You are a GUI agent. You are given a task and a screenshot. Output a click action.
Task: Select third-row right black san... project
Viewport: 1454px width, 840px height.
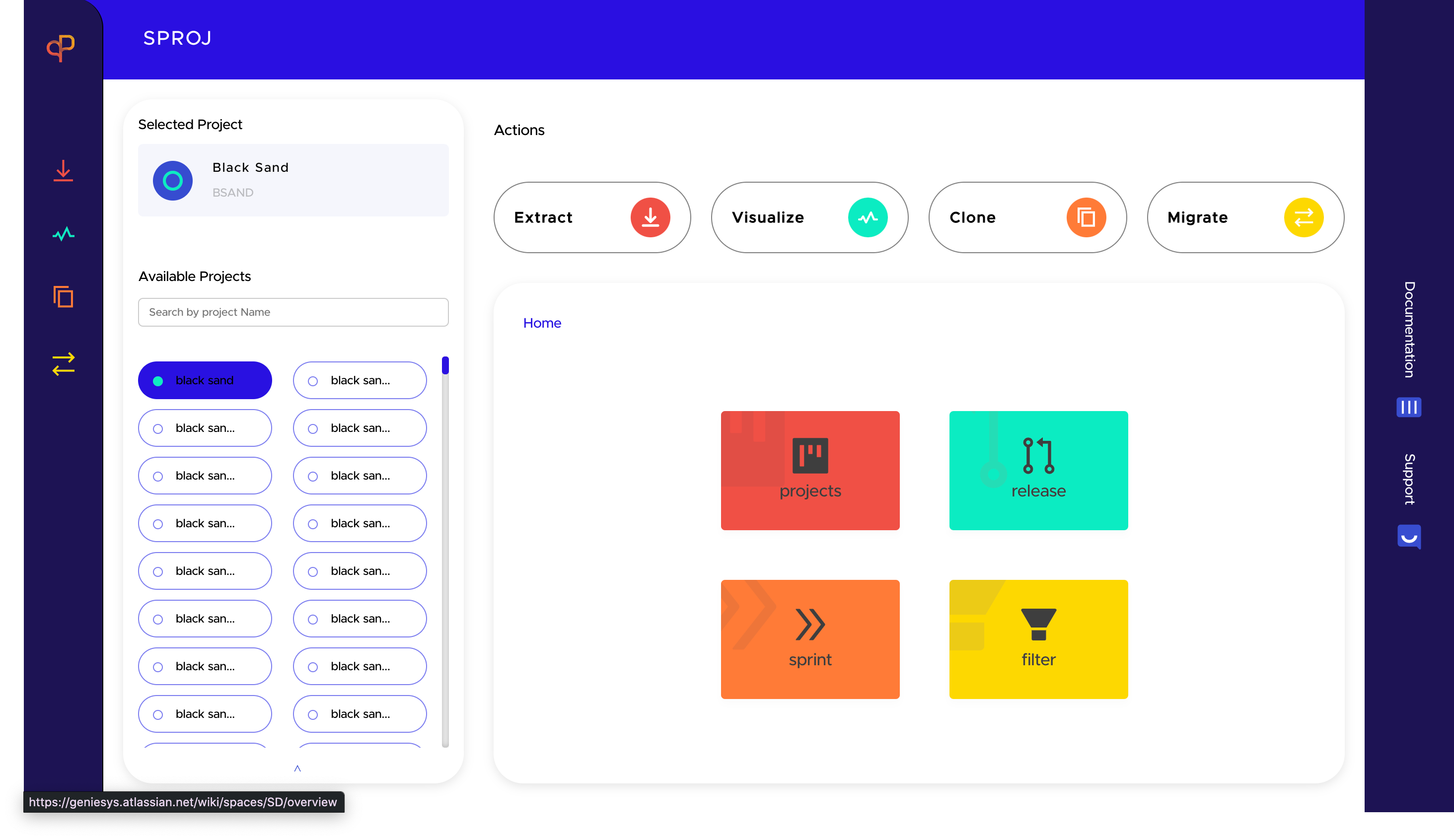[360, 476]
